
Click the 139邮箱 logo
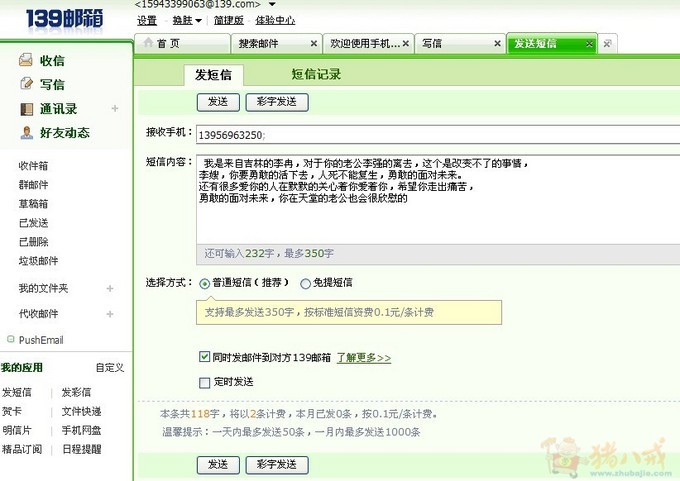click(x=65, y=19)
